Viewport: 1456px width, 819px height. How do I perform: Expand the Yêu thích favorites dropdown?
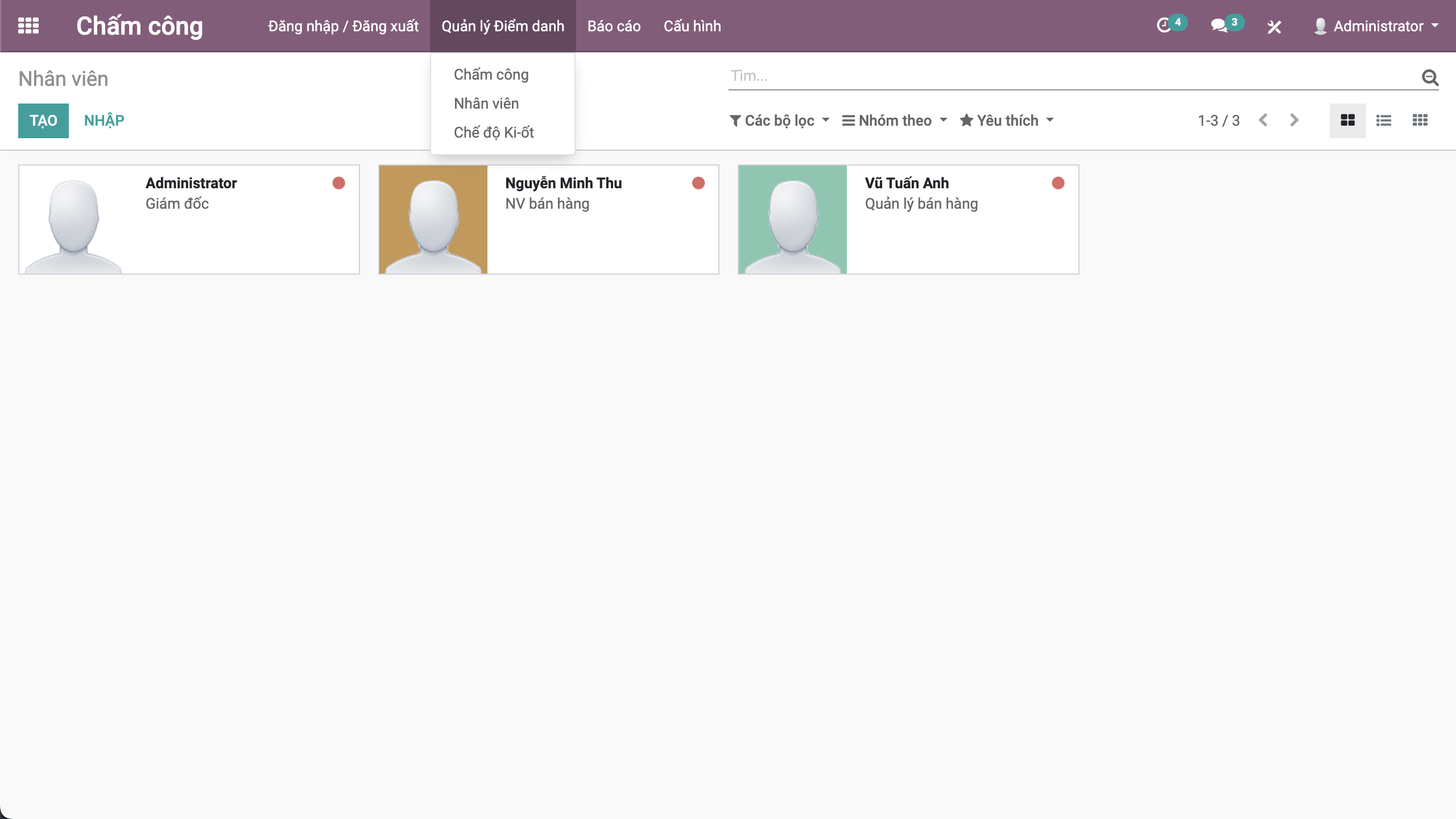[x=1007, y=121]
